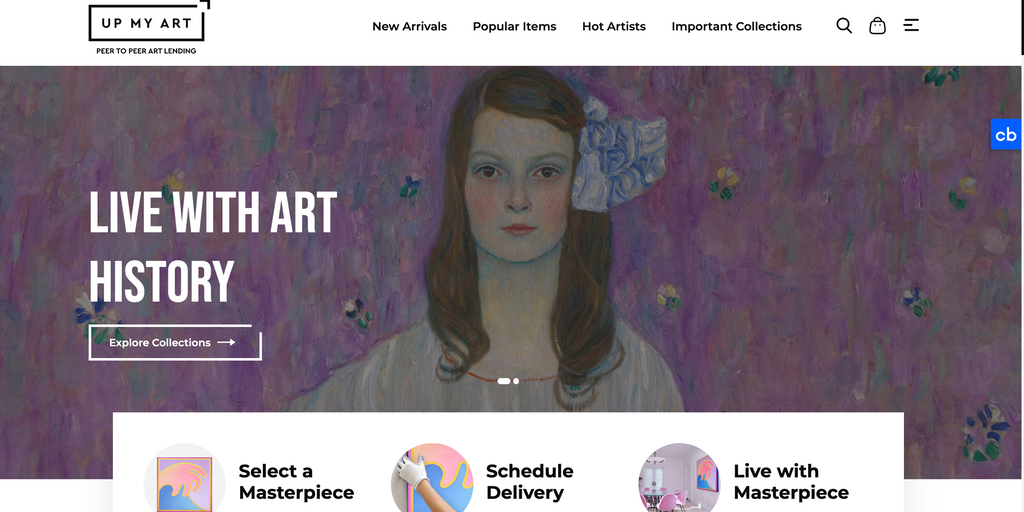Click the pink room circle icon
This screenshot has width=1024, height=512.
pyautogui.click(x=679, y=481)
